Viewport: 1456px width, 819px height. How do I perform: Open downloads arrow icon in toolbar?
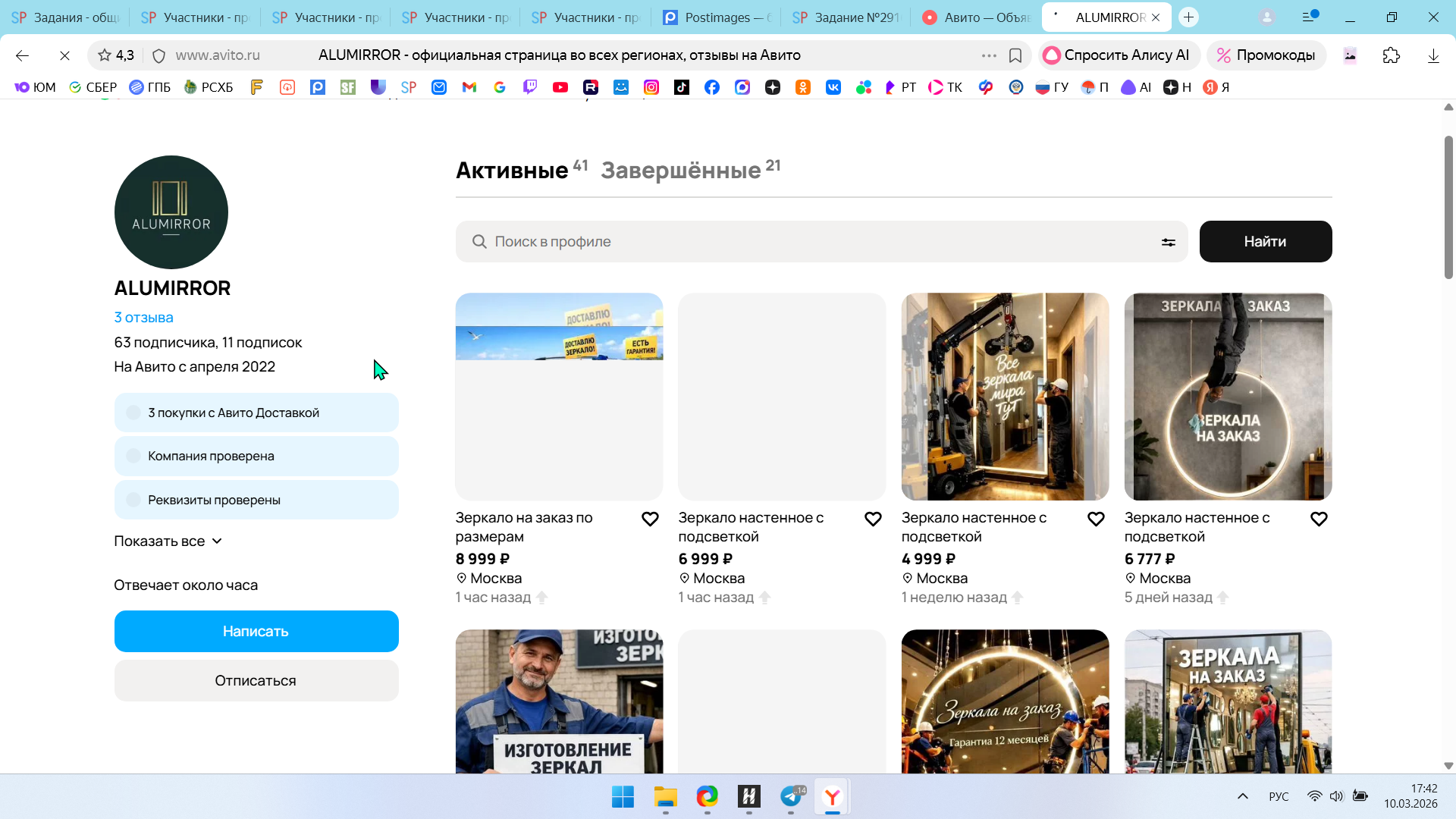1432,55
